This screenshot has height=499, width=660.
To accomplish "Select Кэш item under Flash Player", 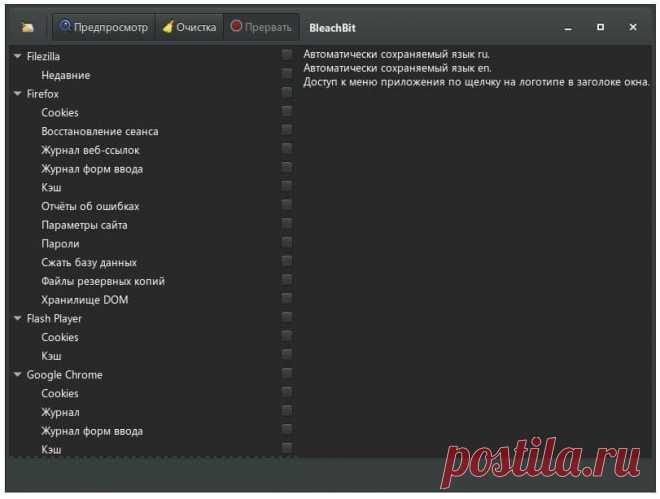I will 51,356.
